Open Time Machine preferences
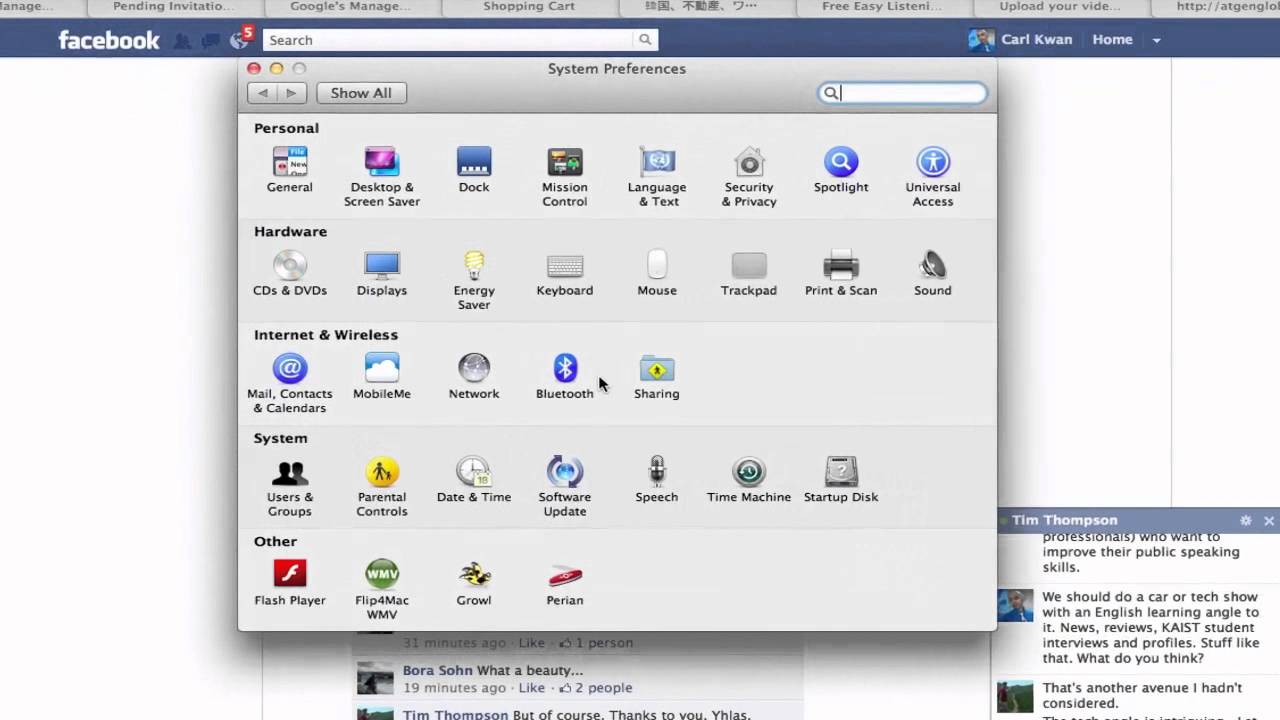1280x720 pixels. click(749, 479)
